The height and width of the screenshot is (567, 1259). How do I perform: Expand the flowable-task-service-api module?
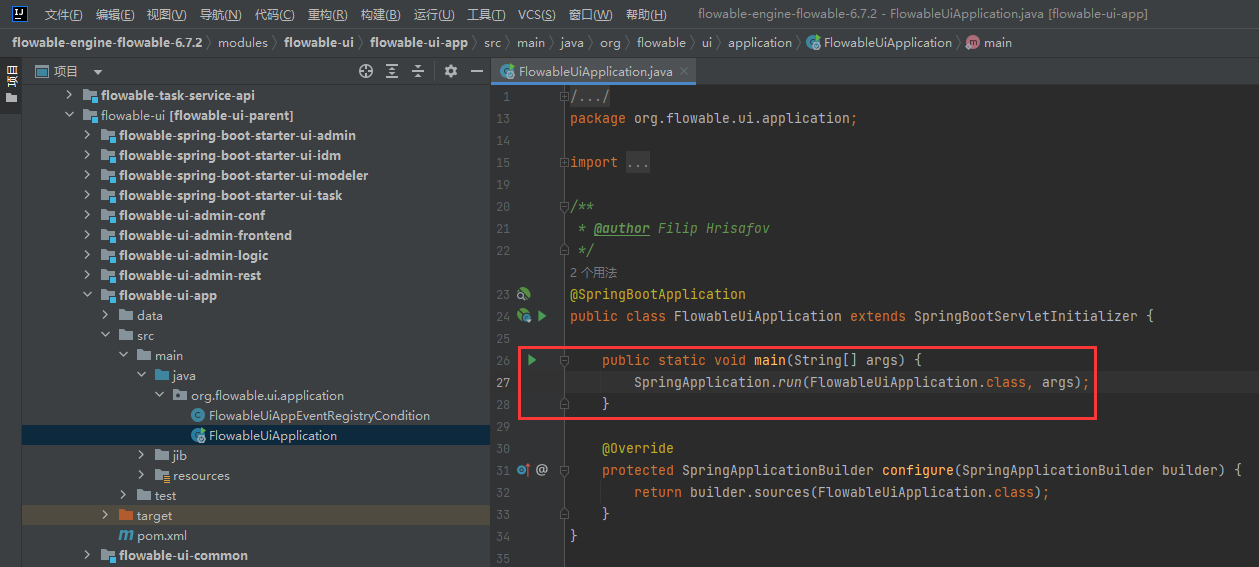[69, 95]
